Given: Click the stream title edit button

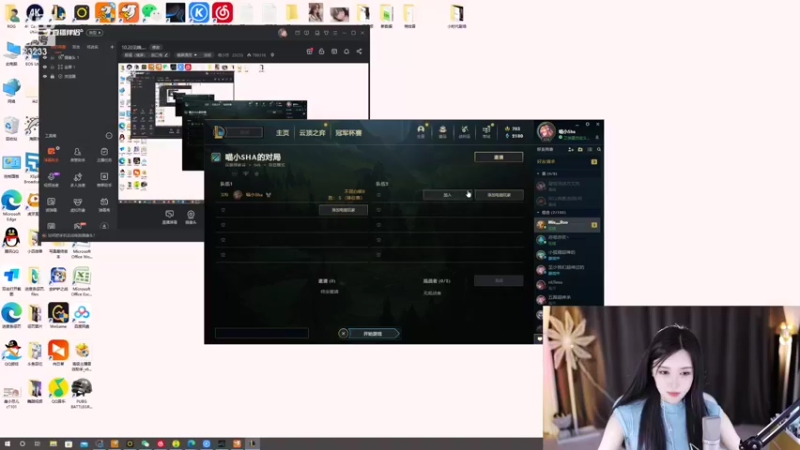Looking at the screenshot, I should click(x=156, y=47).
